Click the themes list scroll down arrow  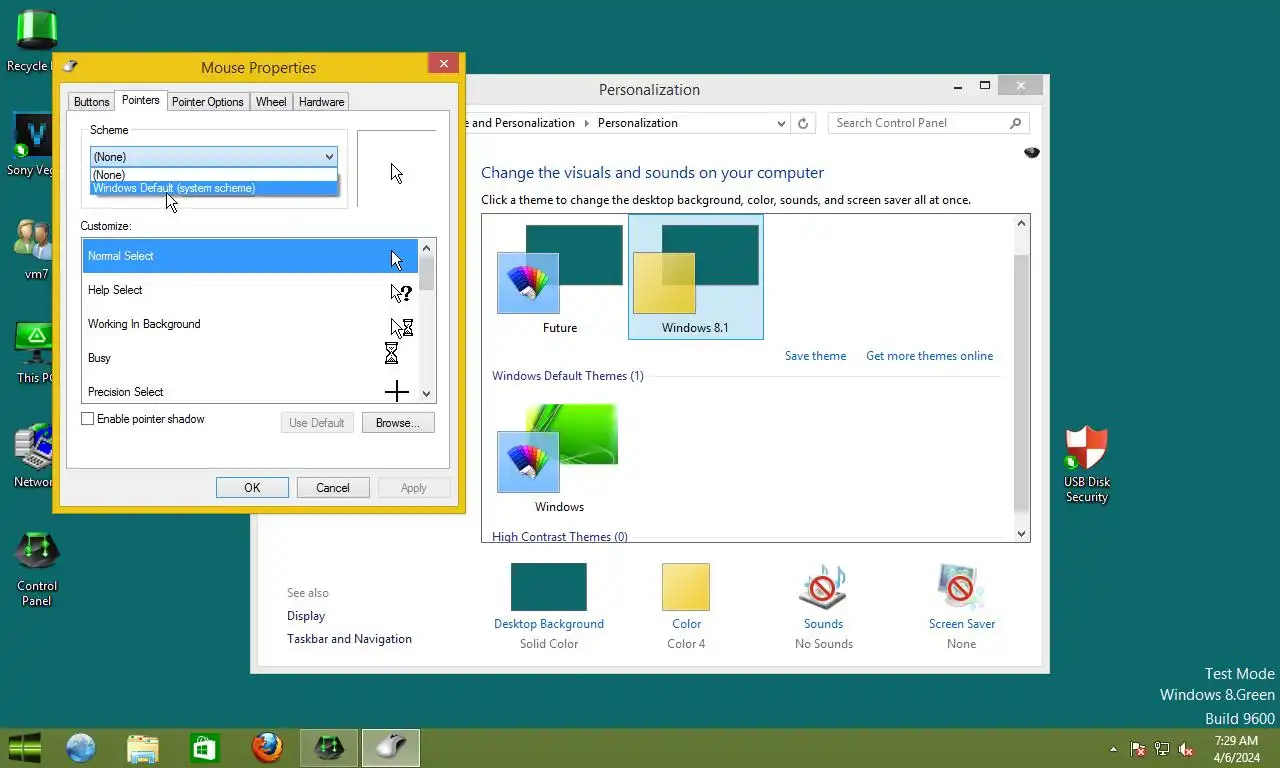tap(1022, 533)
